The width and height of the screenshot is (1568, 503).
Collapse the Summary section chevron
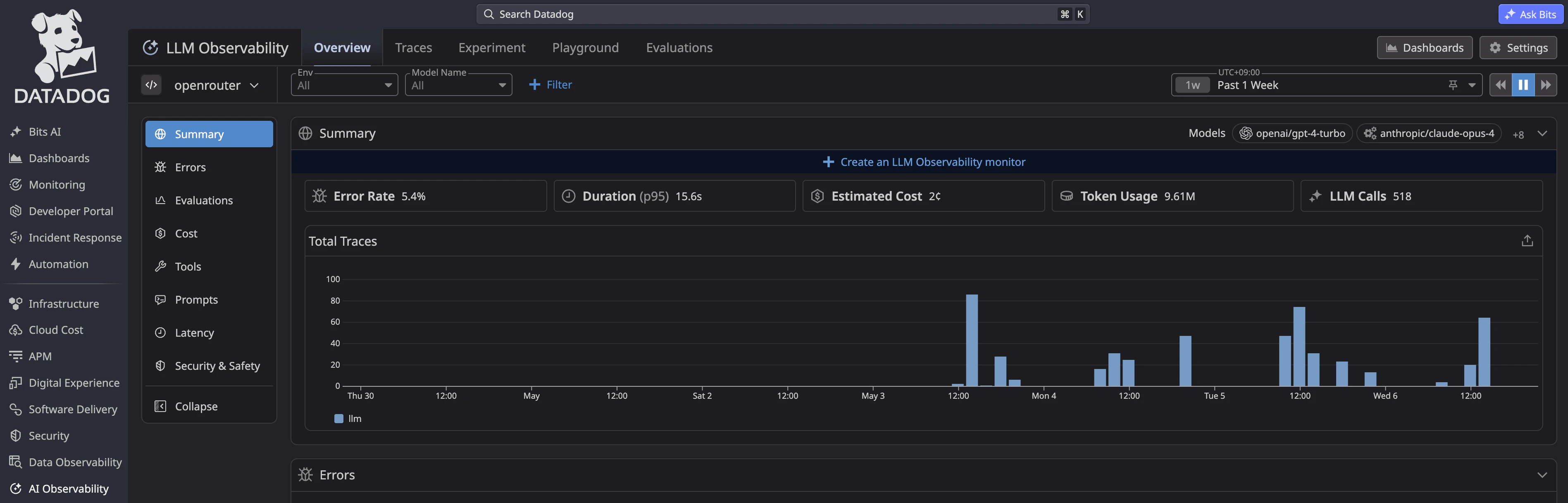(x=1542, y=133)
